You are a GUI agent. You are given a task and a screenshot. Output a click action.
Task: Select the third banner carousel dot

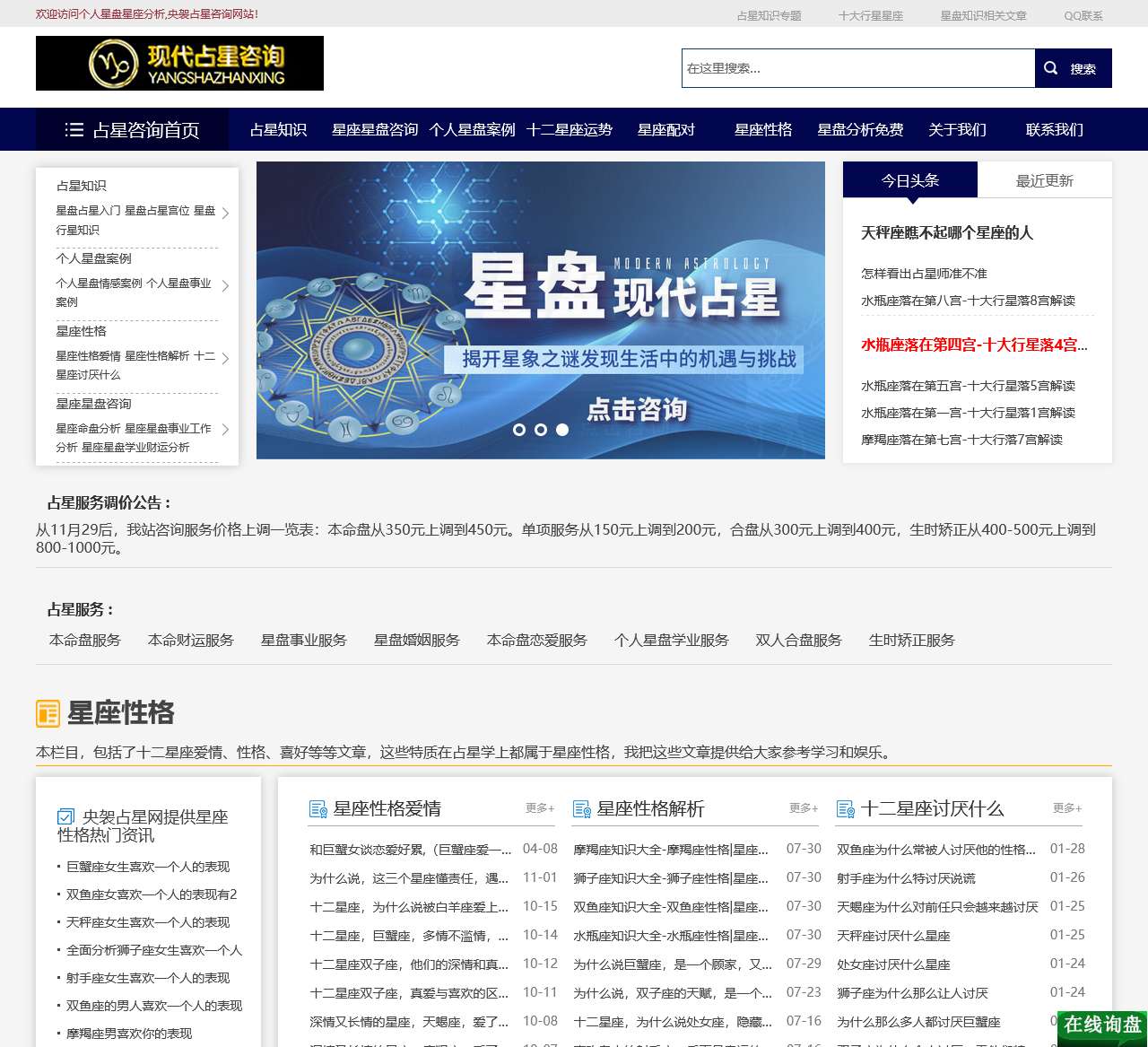[562, 430]
